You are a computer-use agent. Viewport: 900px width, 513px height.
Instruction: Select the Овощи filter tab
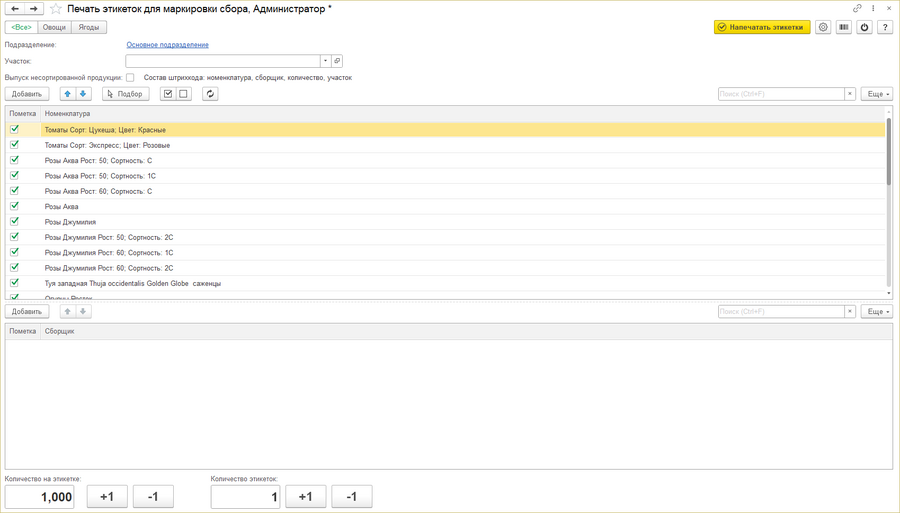55,27
